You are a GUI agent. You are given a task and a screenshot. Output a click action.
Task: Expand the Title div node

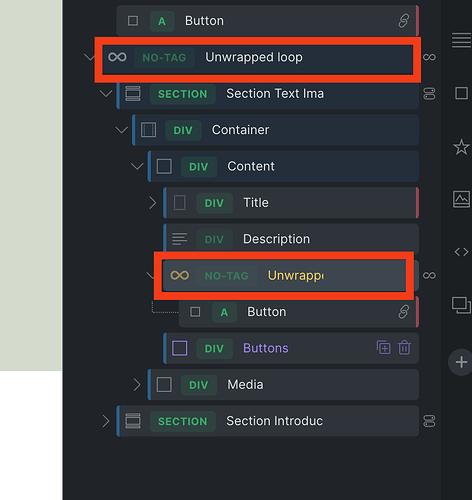pyautogui.click(x=153, y=203)
